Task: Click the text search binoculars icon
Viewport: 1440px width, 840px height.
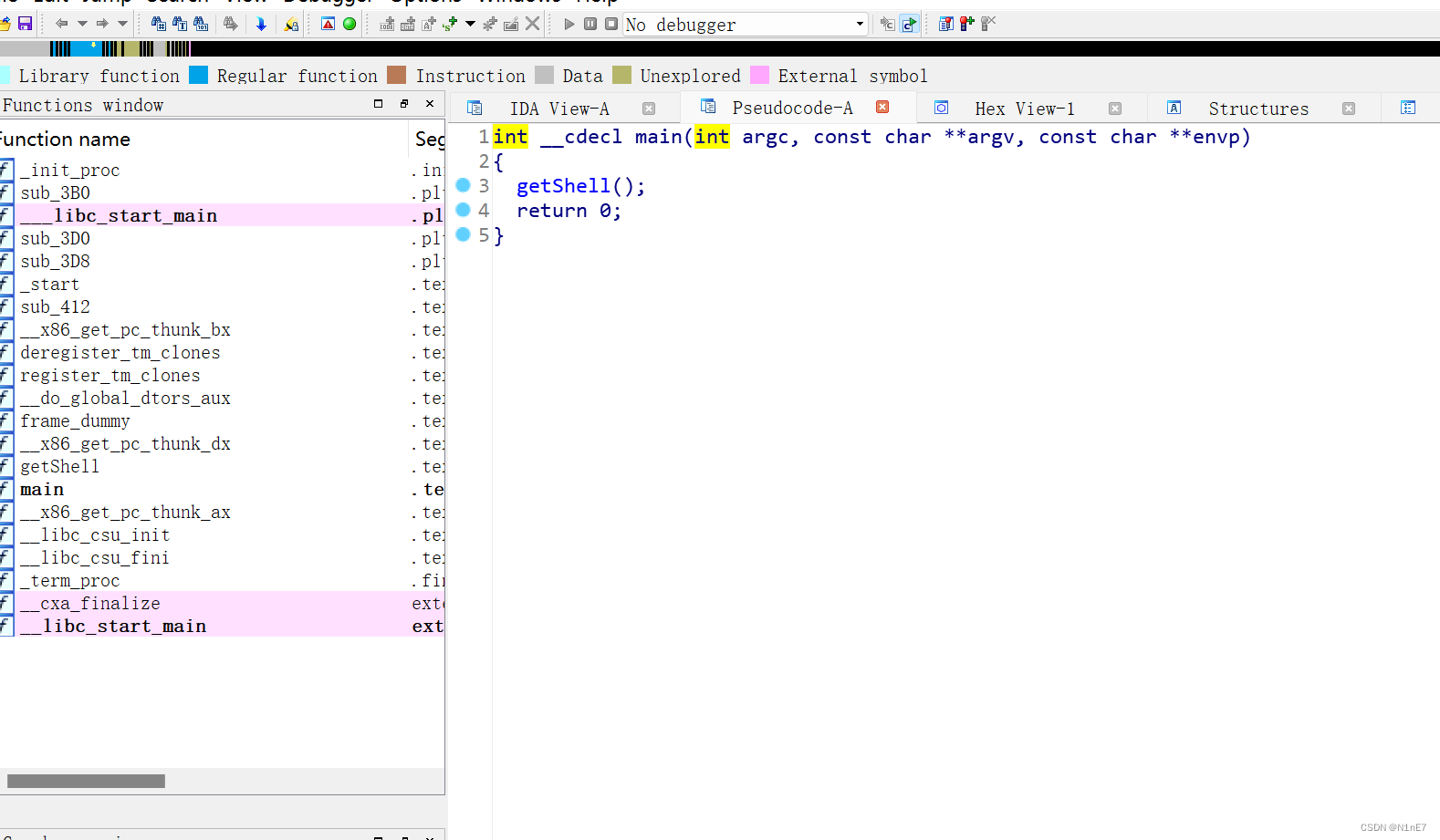Action: click(180, 24)
